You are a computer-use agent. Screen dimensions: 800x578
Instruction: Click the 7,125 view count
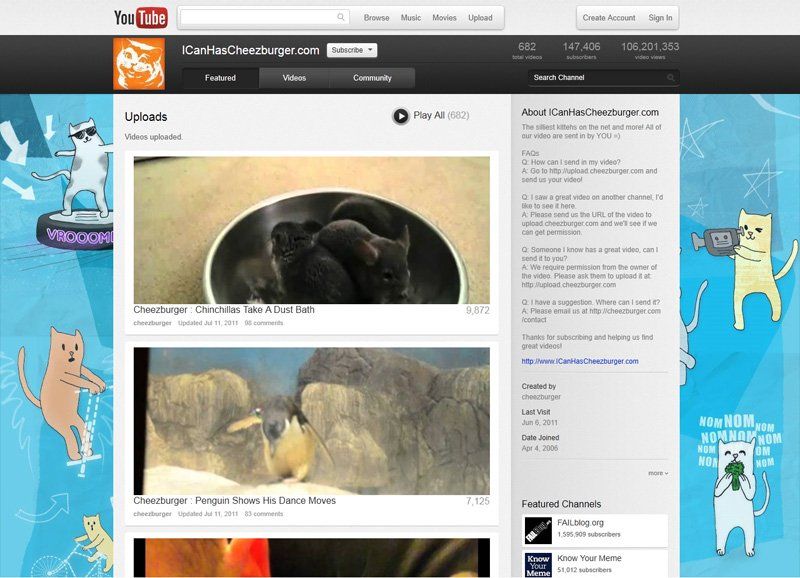(x=478, y=501)
